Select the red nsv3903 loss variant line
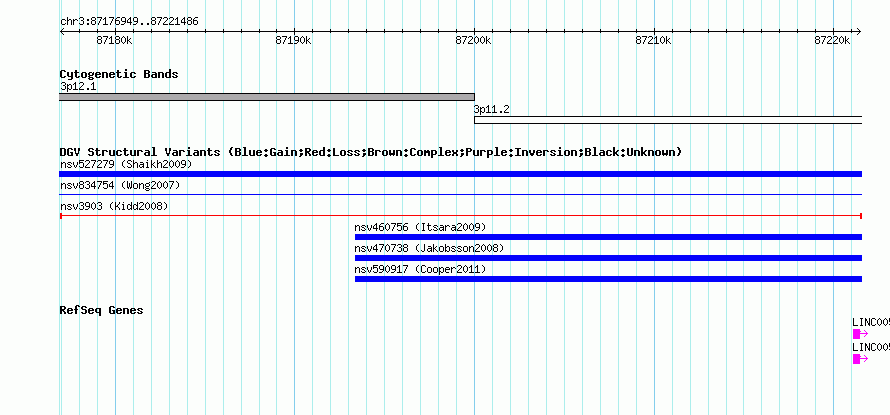The height and width of the screenshot is (415, 890). pos(460,216)
